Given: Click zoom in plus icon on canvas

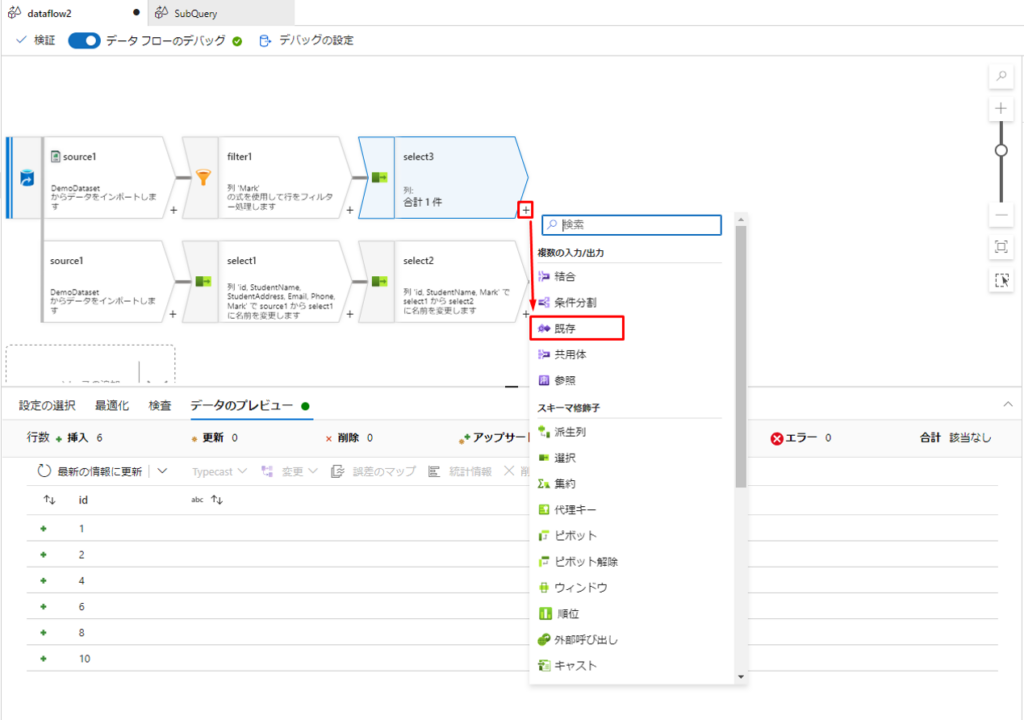Looking at the screenshot, I should [x=1001, y=108].
